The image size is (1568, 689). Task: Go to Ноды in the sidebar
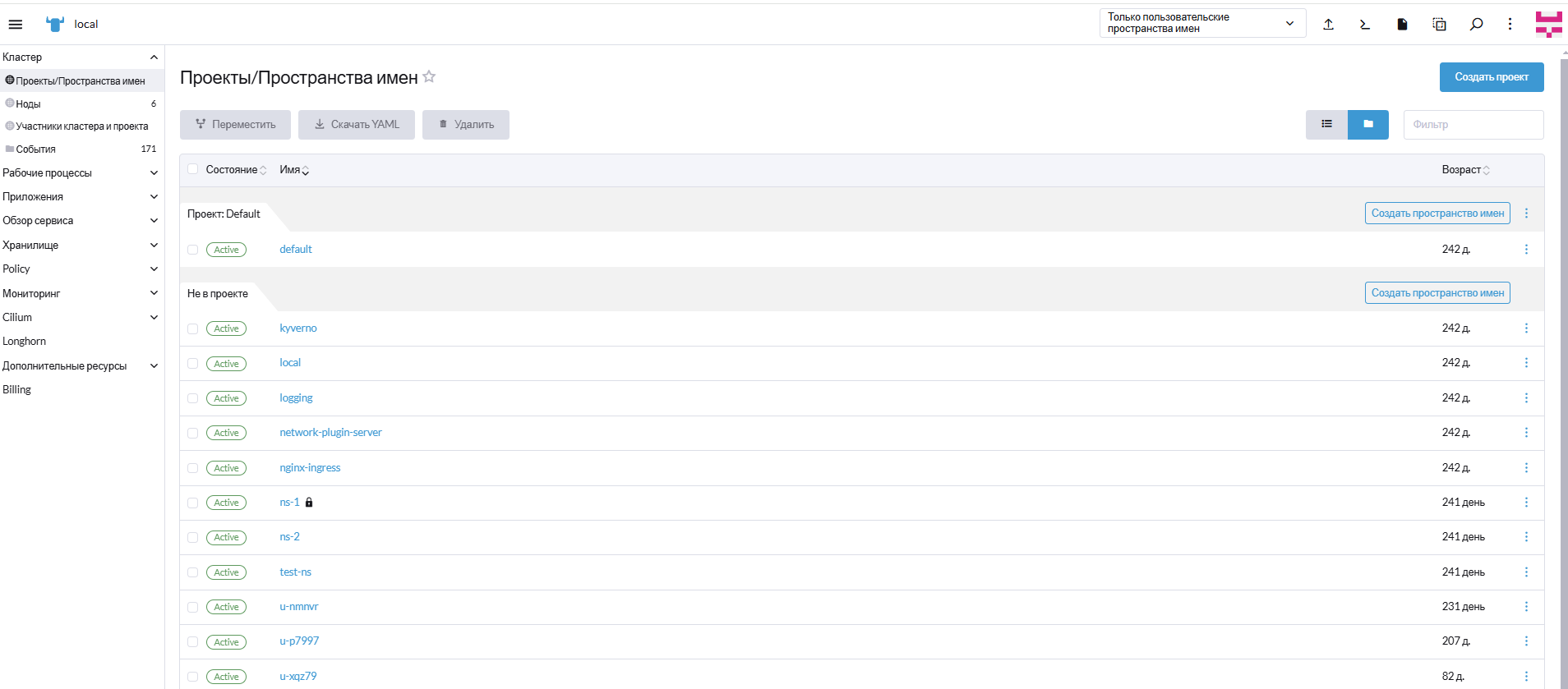pos(29,104)
